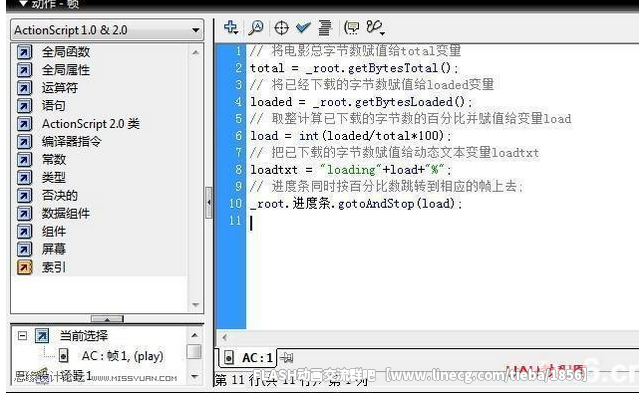This screenshot has width=639, height=394.
Task: Click the pin script icon beside AC:1
Action: click(x=286, y=358)
